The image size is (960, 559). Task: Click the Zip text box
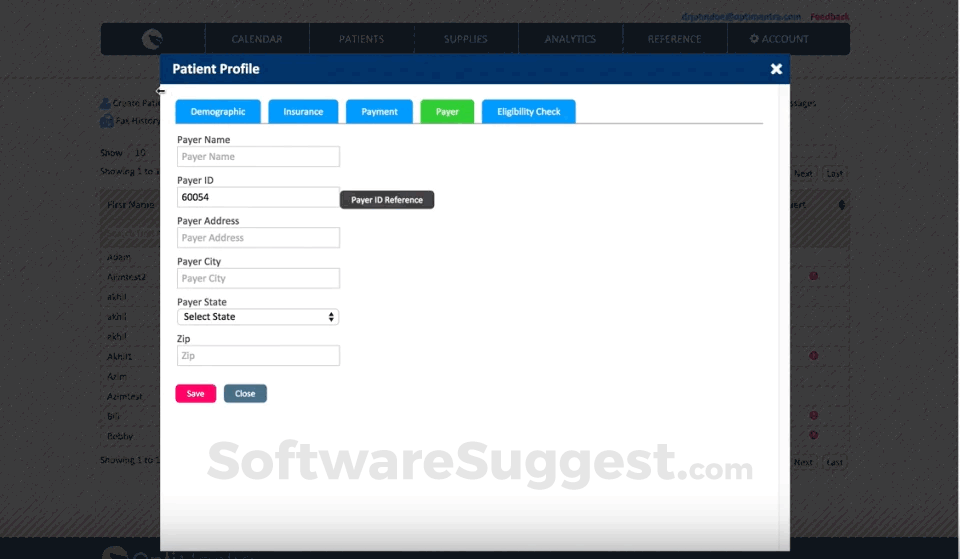click(x=258, y=356)
